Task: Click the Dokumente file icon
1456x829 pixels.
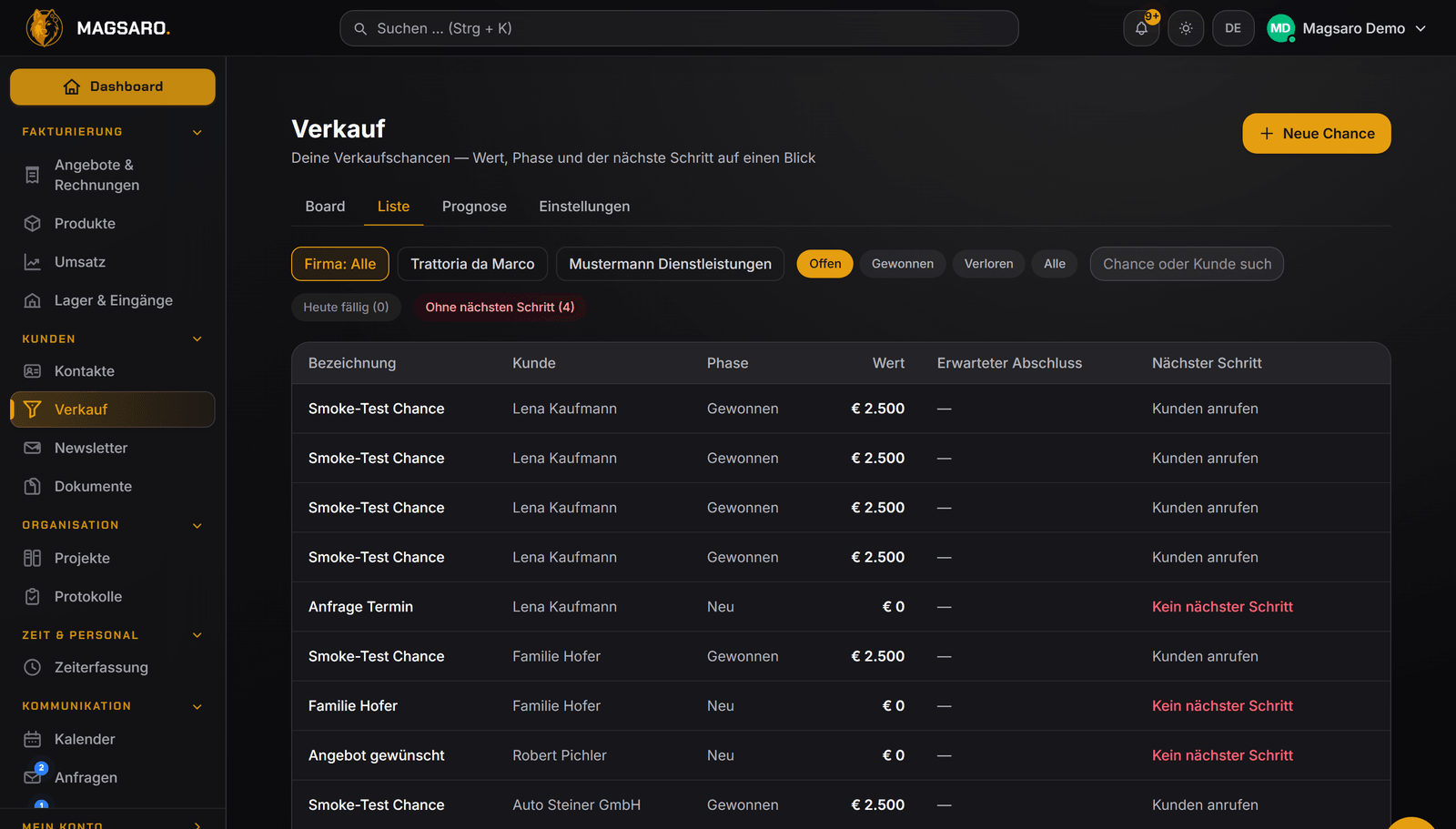Action: click(x=33, y=486)
